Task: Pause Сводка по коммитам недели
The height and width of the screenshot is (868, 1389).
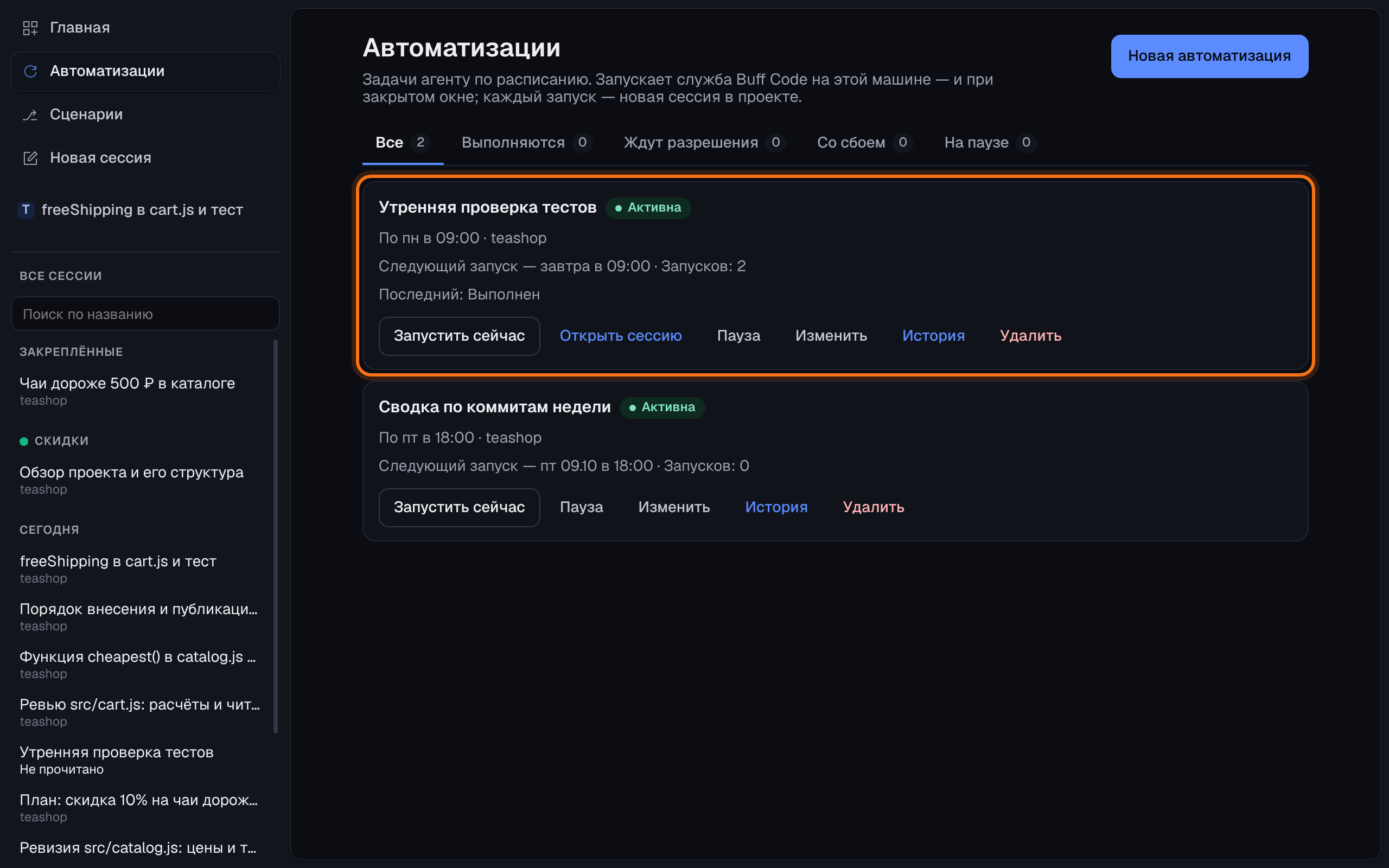Action: [x=582, y=507]
